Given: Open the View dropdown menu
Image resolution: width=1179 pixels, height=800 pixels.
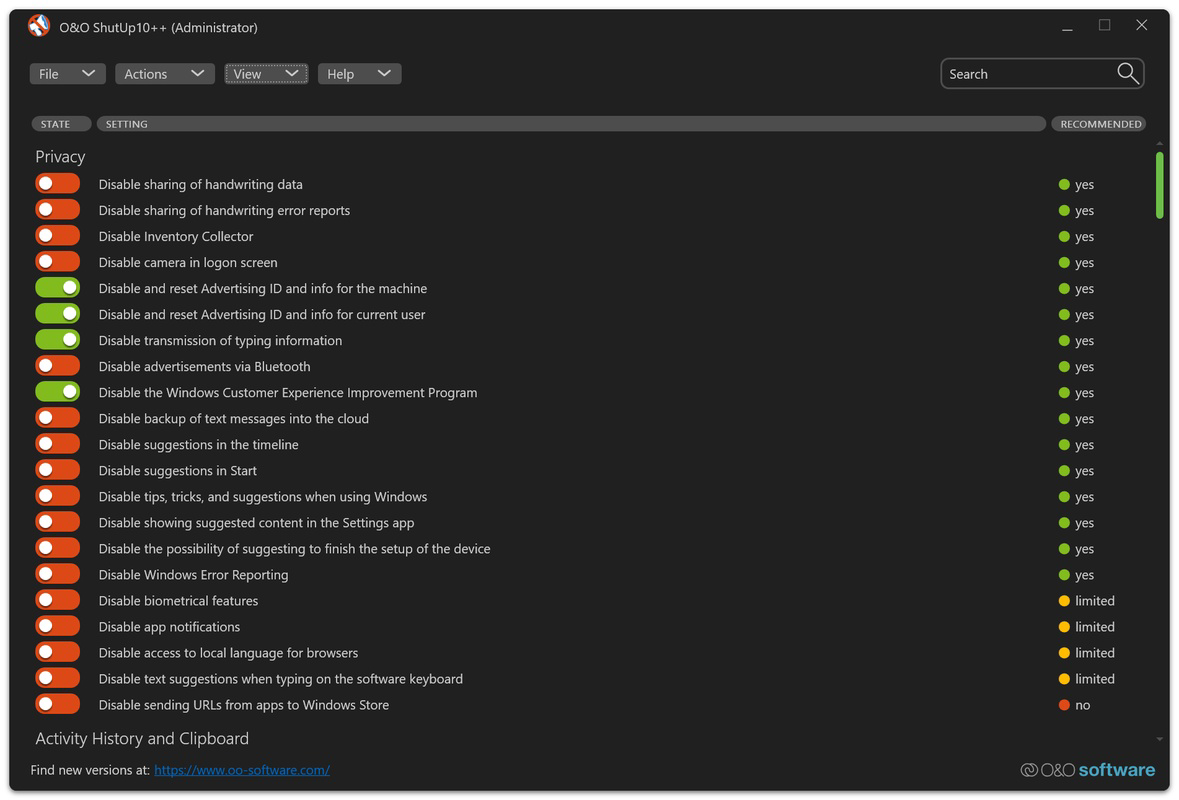Looking at the screenshot, I should pyautogui.click(x=266, y=74).
